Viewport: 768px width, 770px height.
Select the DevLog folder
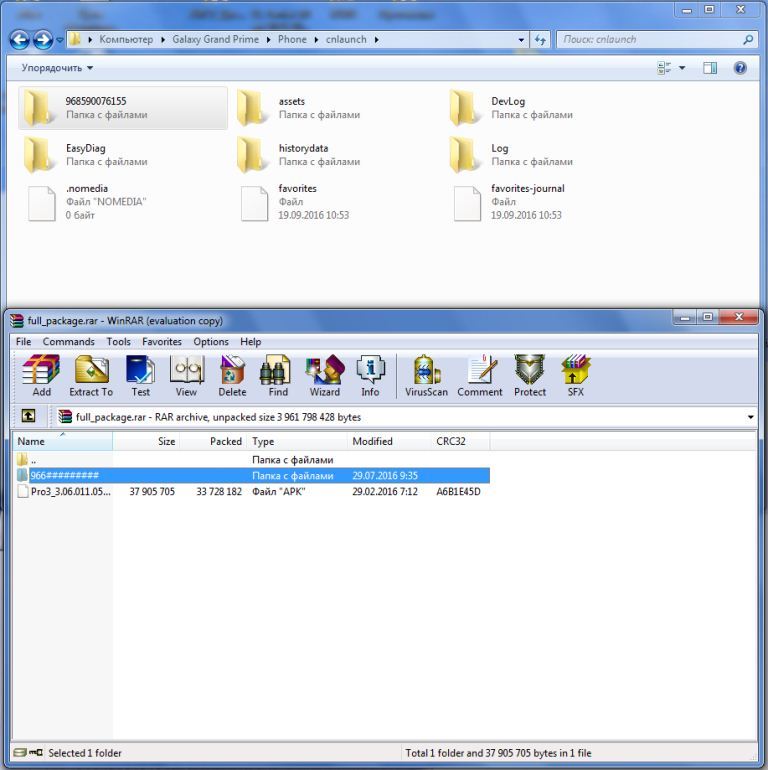coord(512,108)
